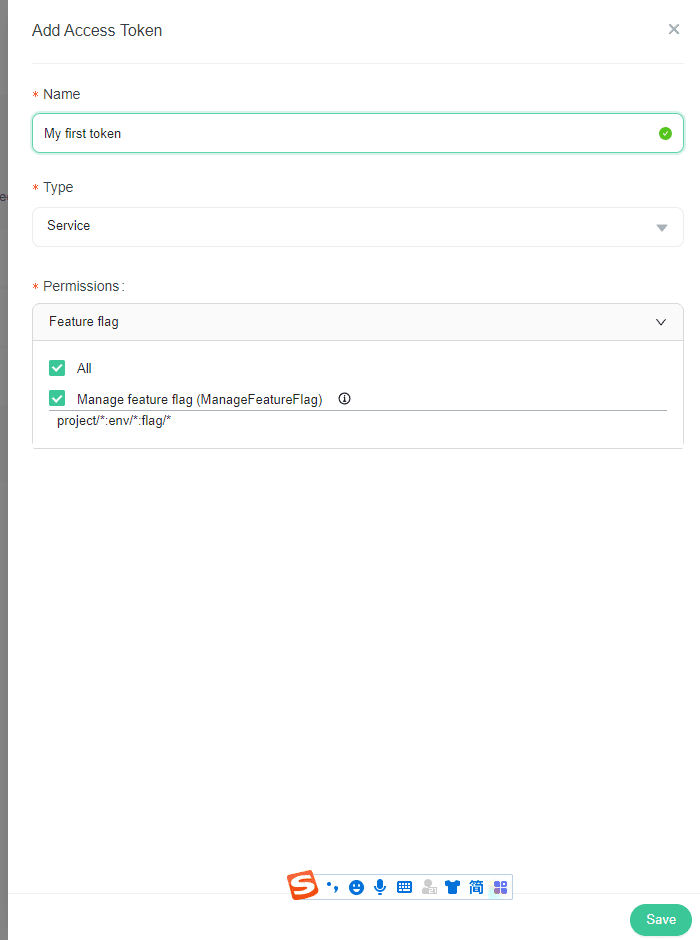Click the Sogou input method logo
The image size is (700, 940).
pyautogui.click(x=303, y=886)
